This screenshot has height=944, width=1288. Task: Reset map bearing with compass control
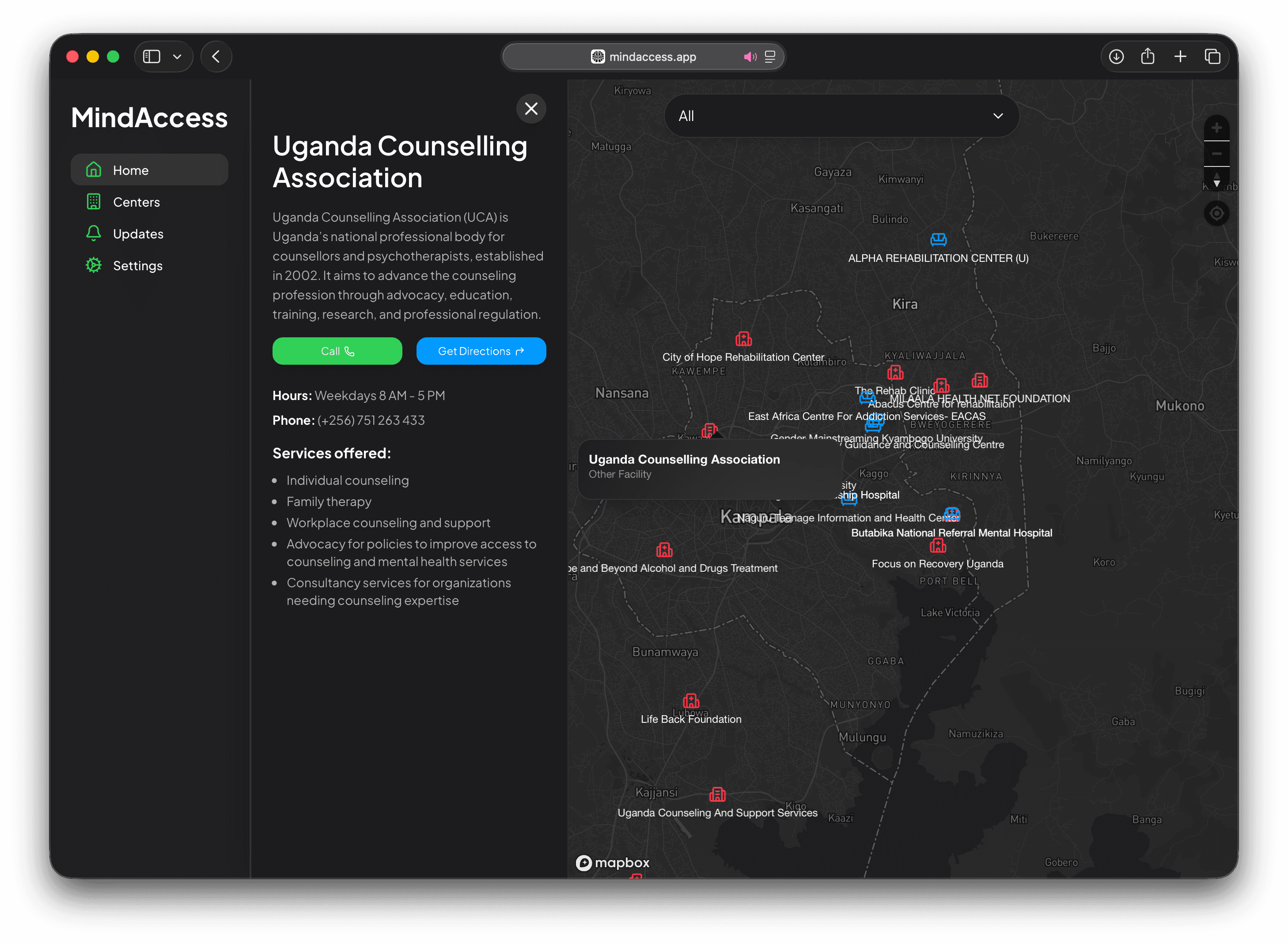point(1216,180)
